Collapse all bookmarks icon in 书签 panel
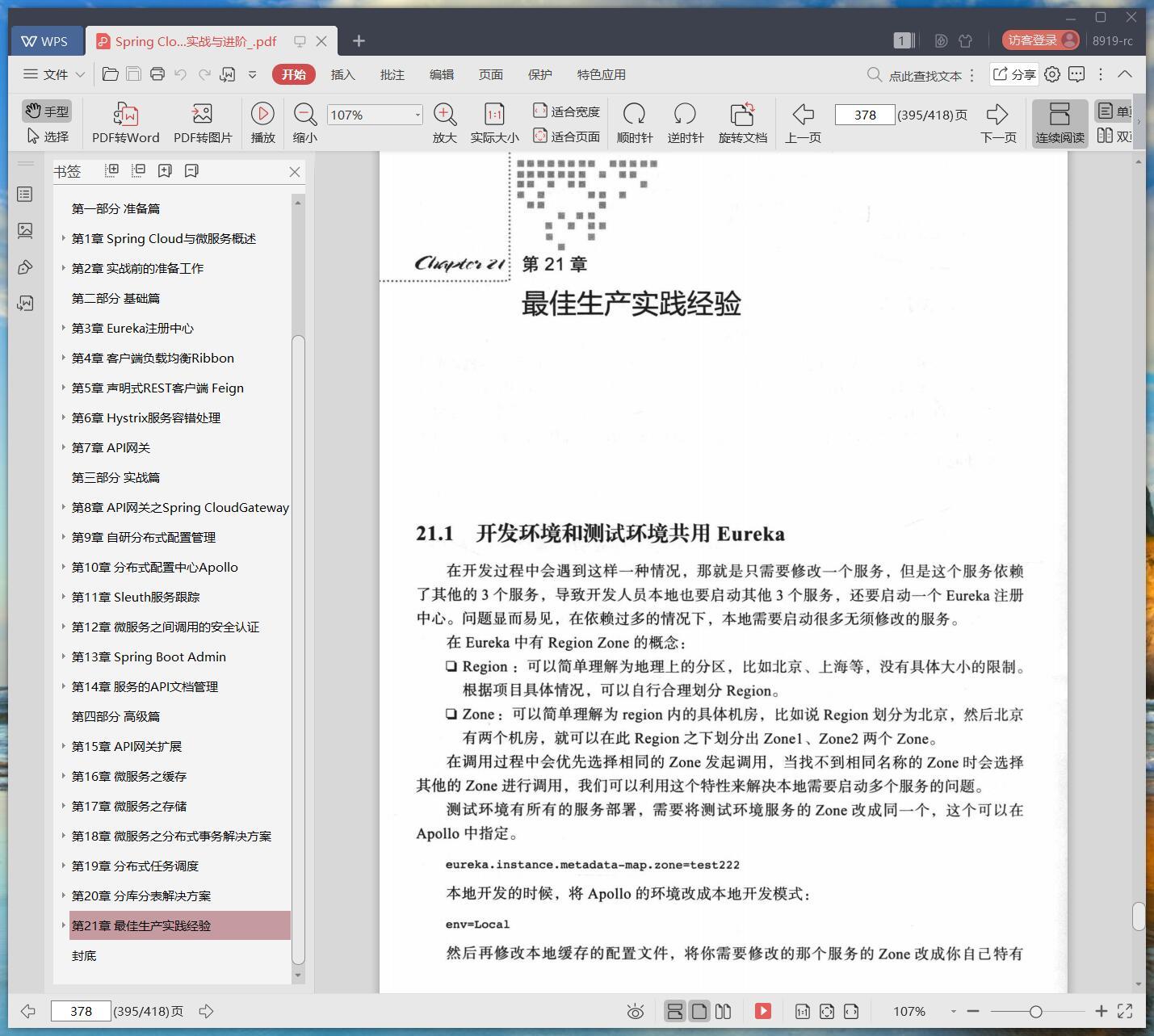The height and width of the screenshot is (1036, 1154). (139, 170)
